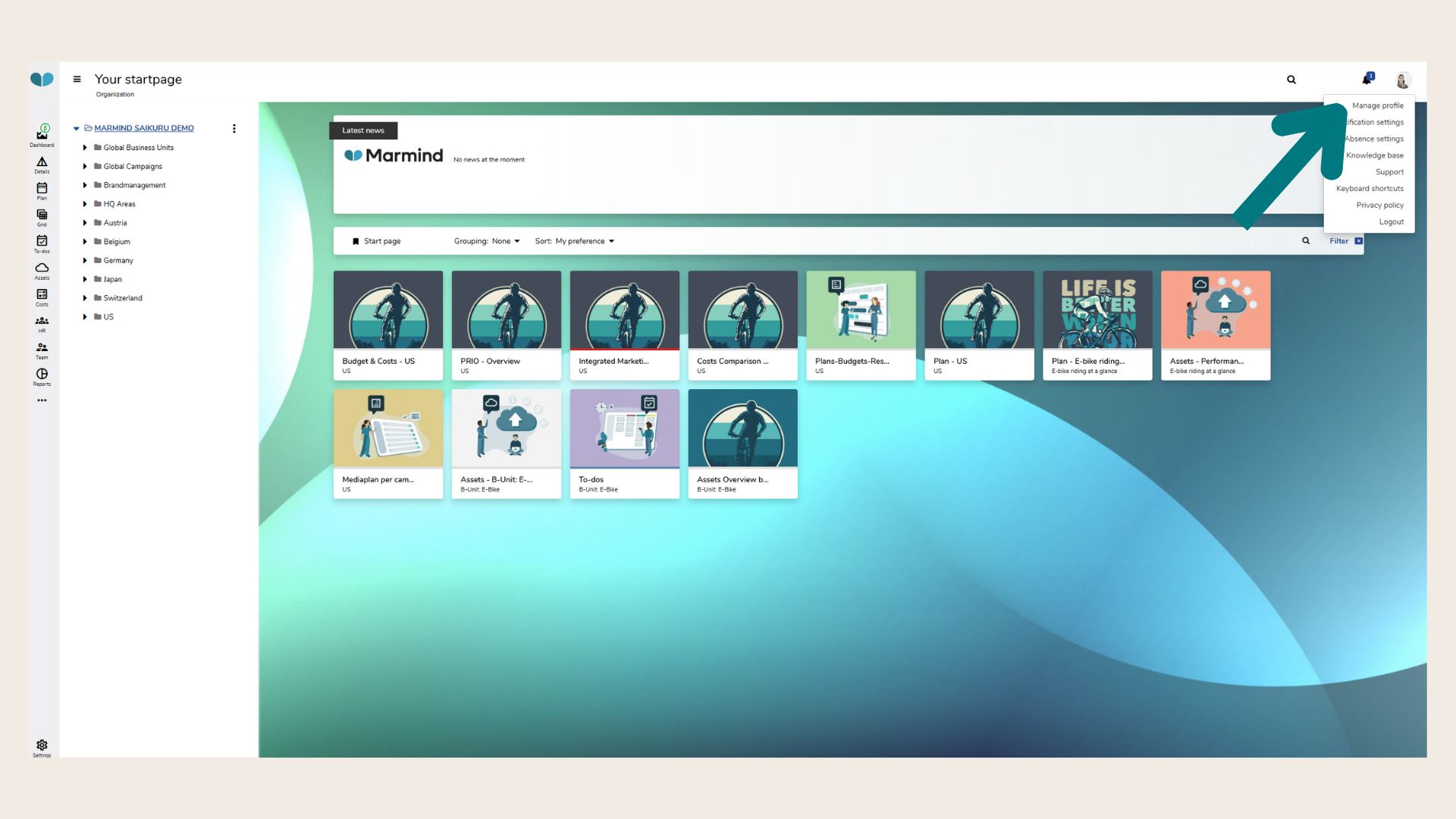Choose Logout in user menu
Screen dimensions: 1456x819
tap(1391, 221)
